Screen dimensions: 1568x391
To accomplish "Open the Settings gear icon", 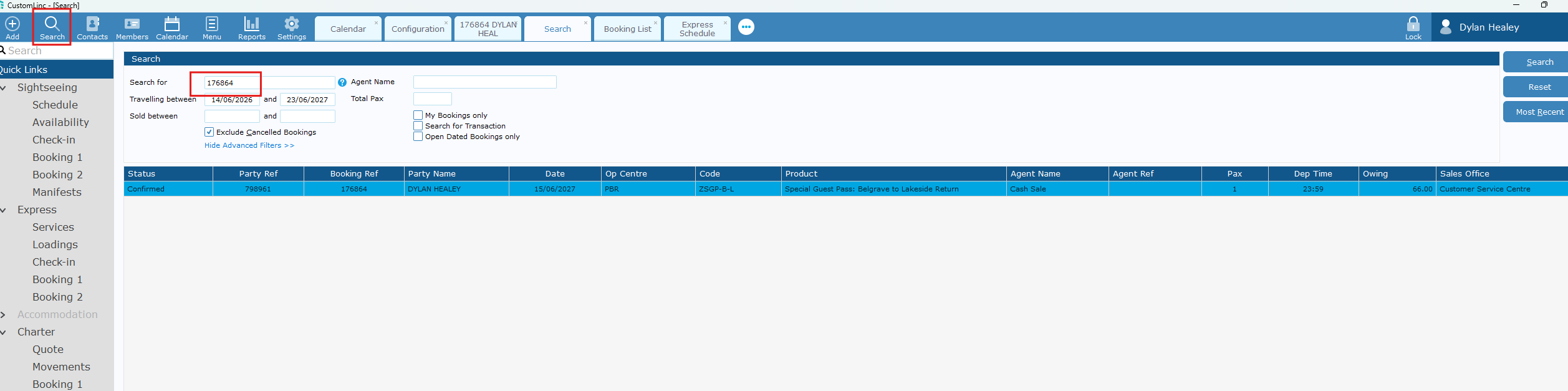I will pyautogui.click(x=292, y=28).
